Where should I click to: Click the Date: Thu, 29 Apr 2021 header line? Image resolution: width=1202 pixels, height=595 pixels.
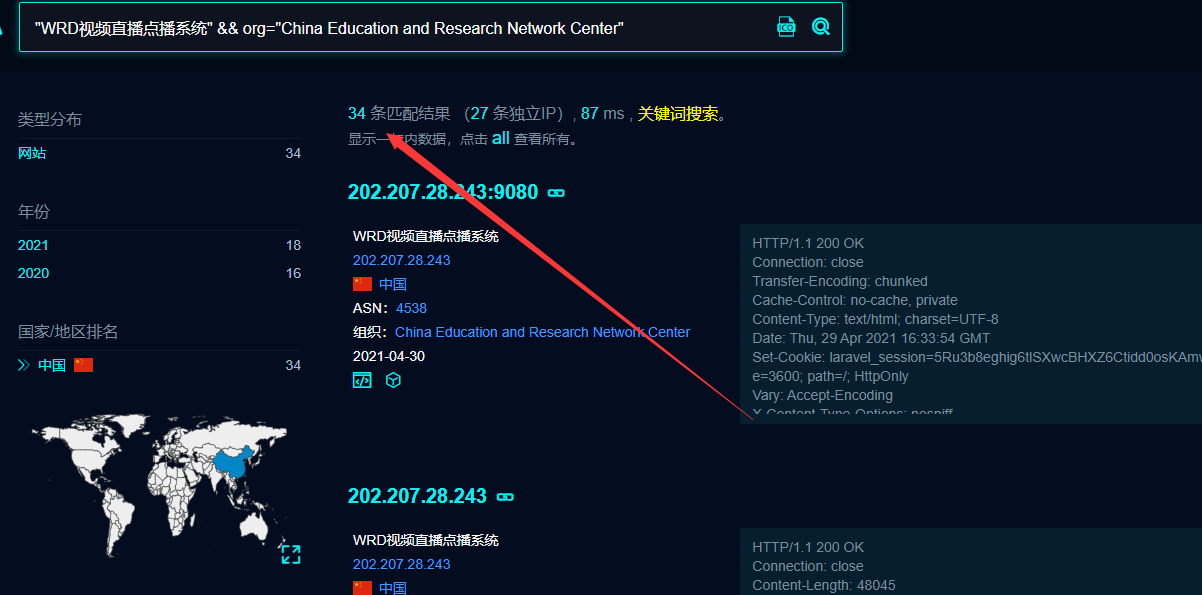[871, 338]
